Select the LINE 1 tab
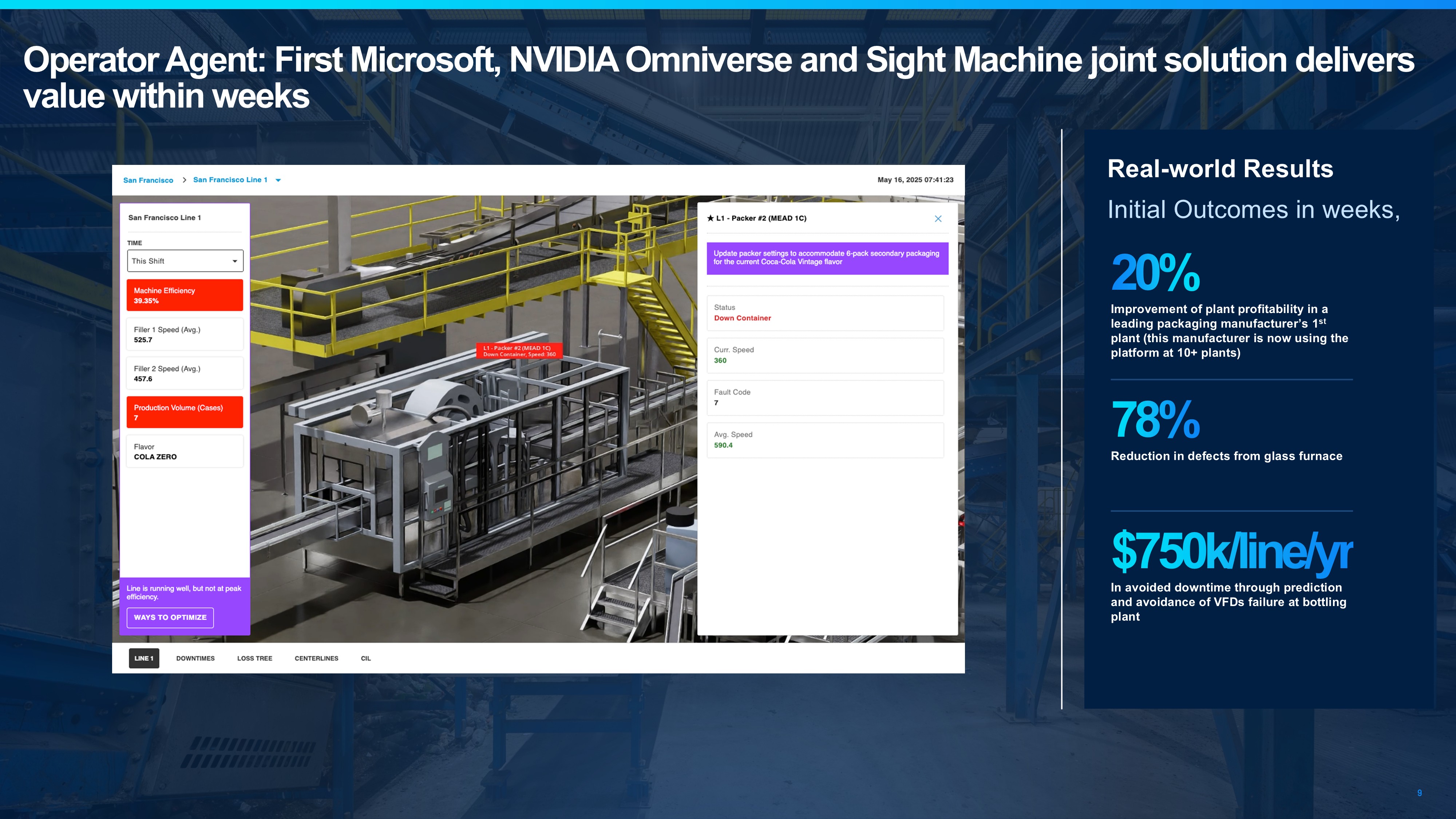This screenshot has width=1456, height=819. coord(143,658)
